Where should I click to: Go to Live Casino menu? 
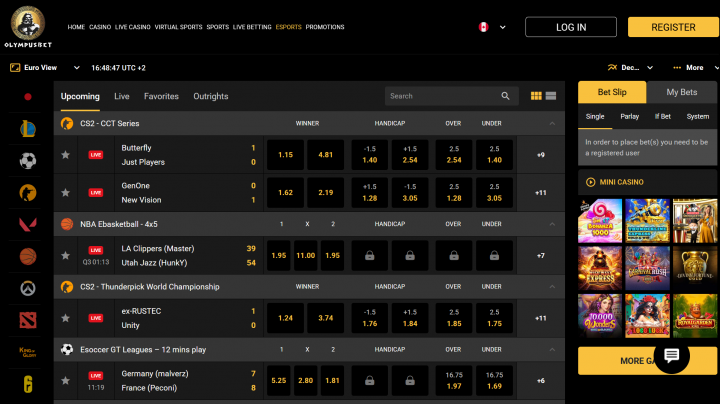click(133, 27)
